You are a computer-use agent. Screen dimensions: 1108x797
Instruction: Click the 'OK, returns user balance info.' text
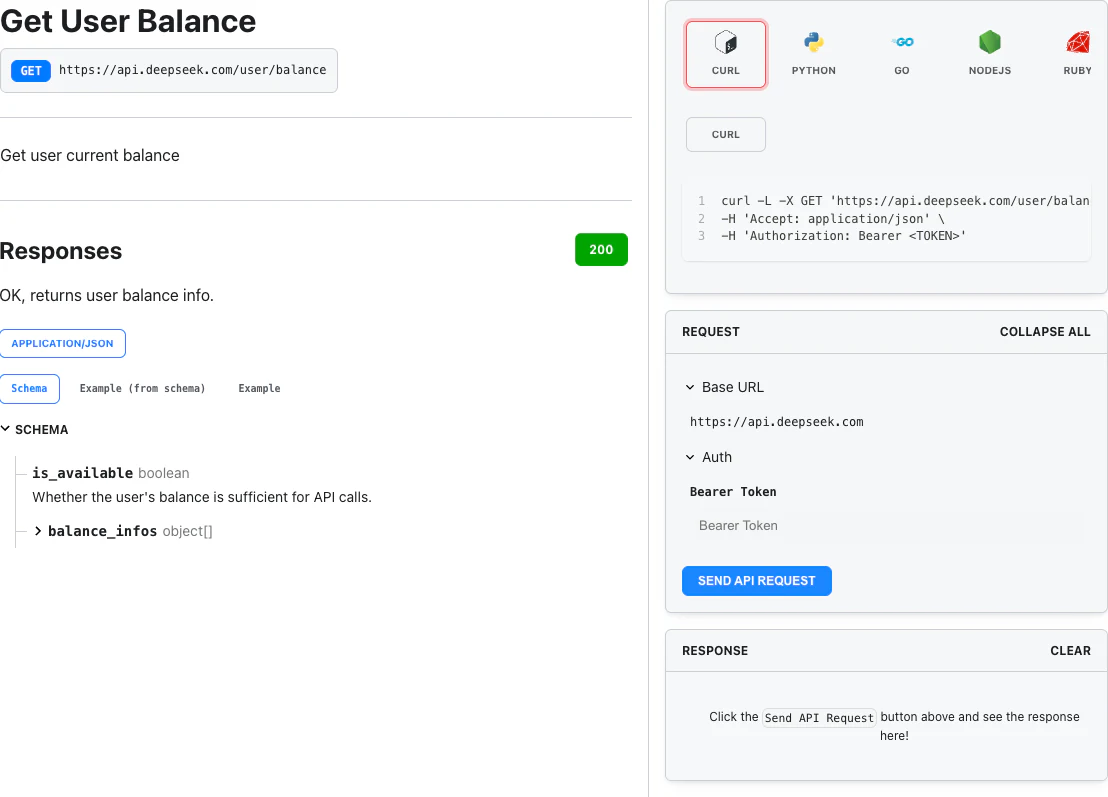107,295
